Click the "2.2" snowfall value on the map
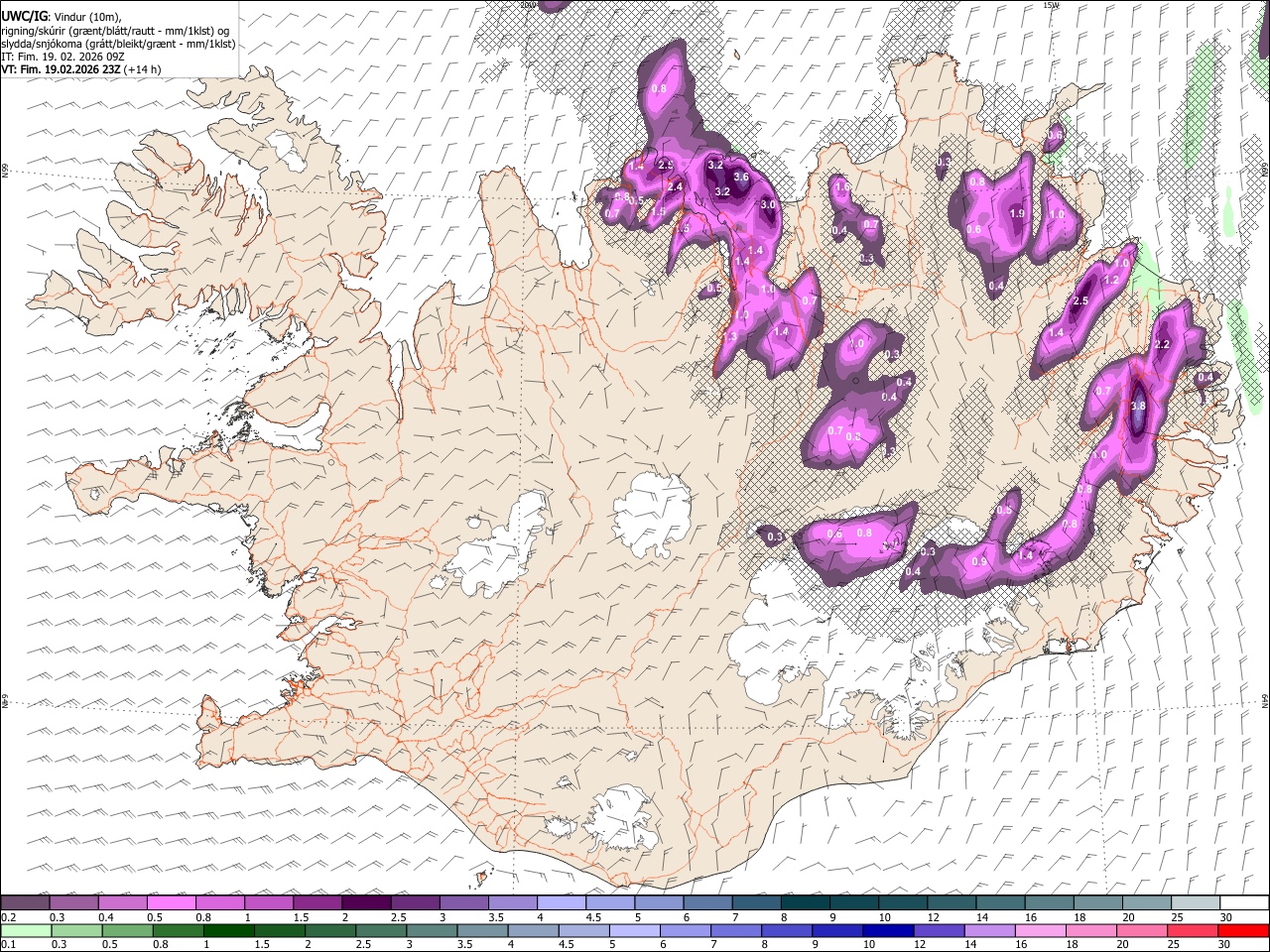This screenshot has width=1270, height=952. (1164, 344)
